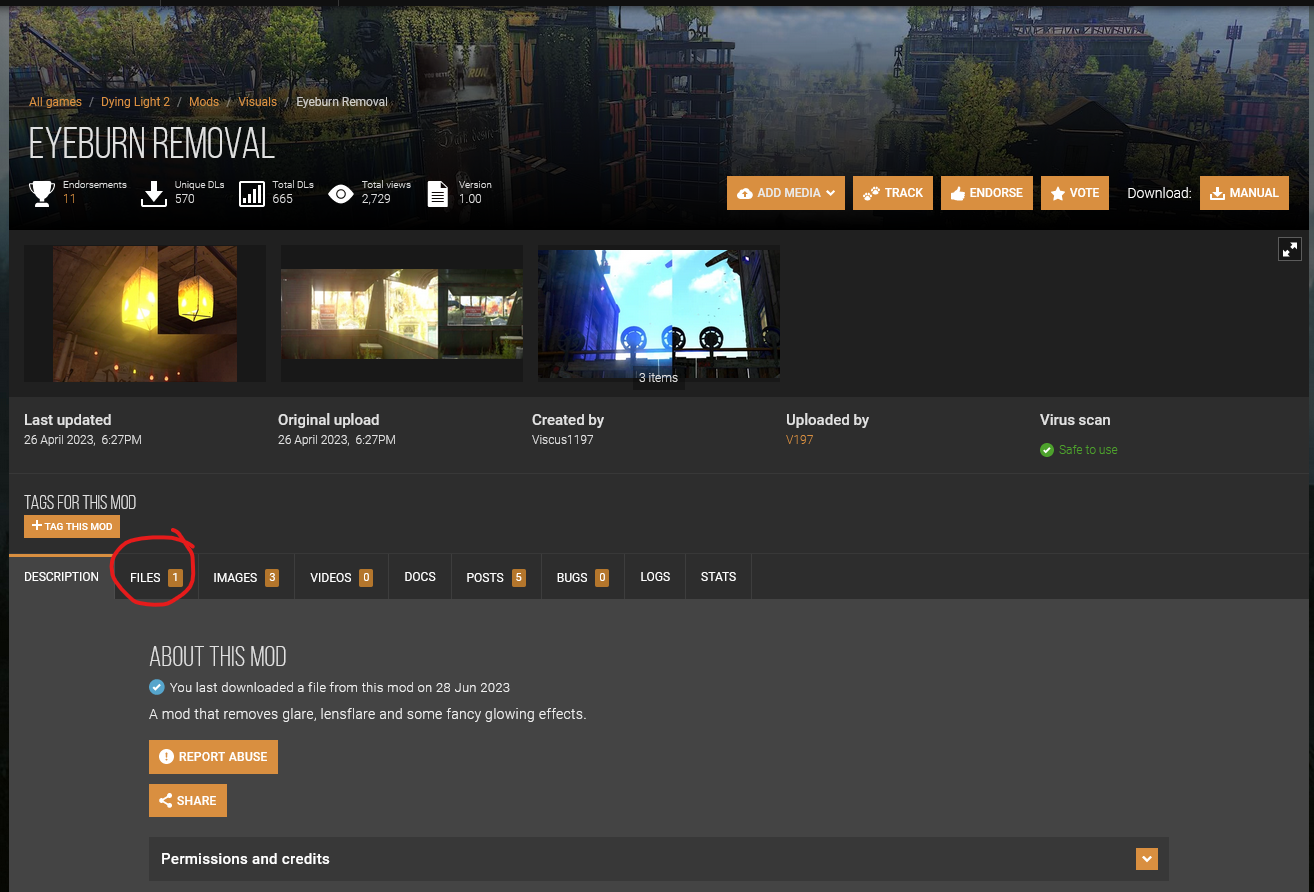Click the About This Mod heading
The image size is (1314, 892).
(218, 656)
